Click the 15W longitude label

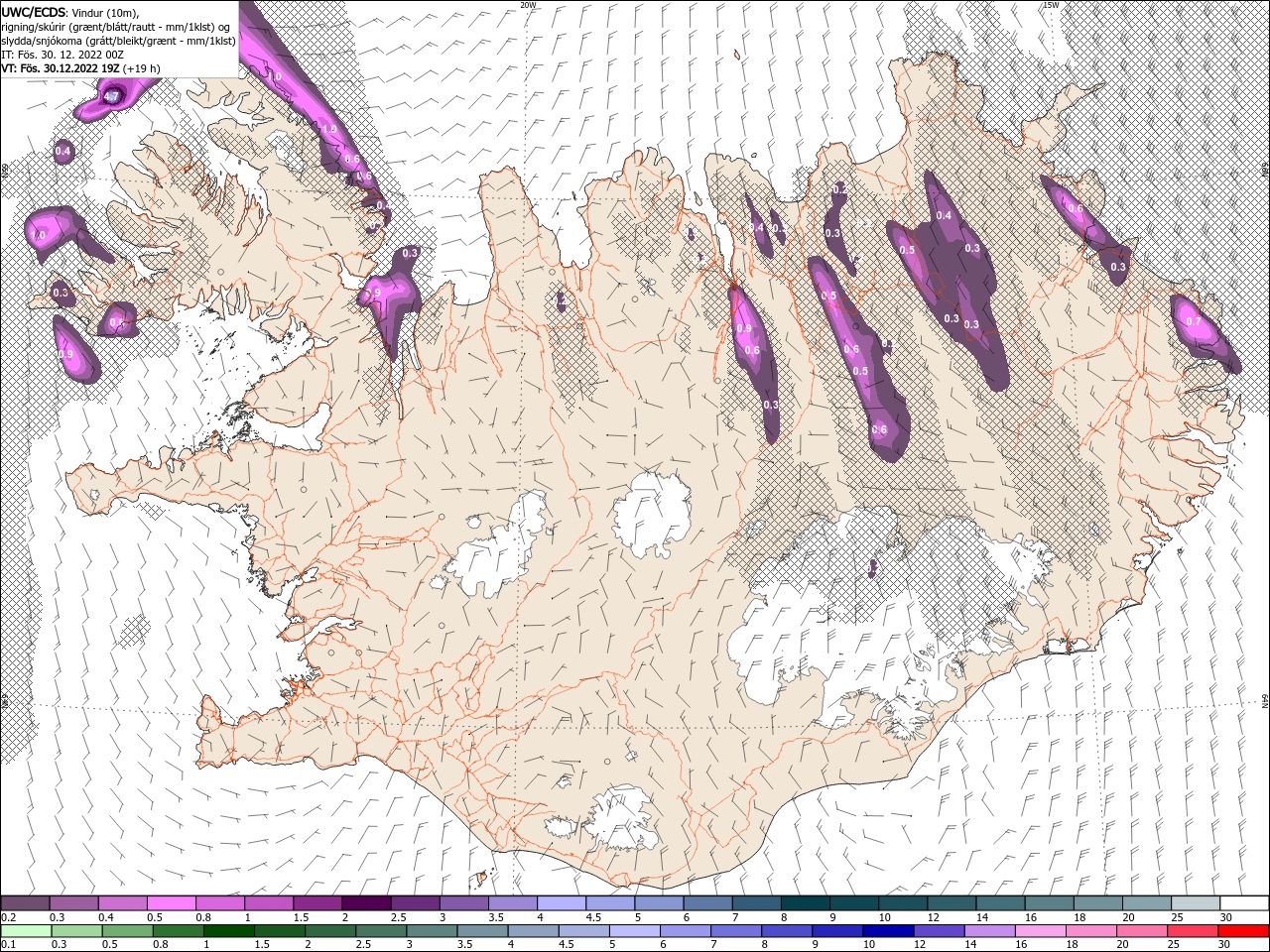(1051, 5)
